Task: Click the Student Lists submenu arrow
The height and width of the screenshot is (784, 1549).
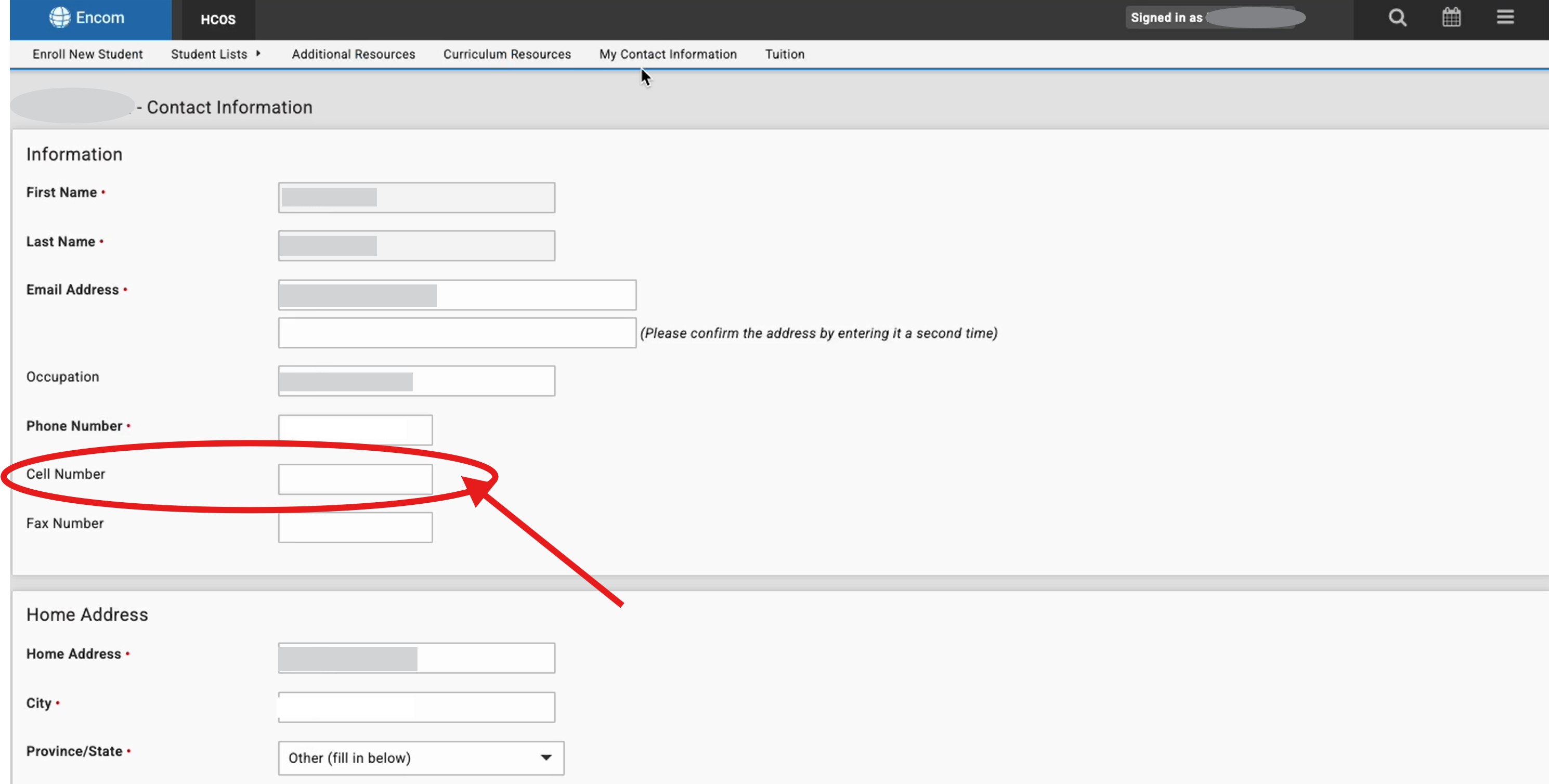Action: pos(258,54)
